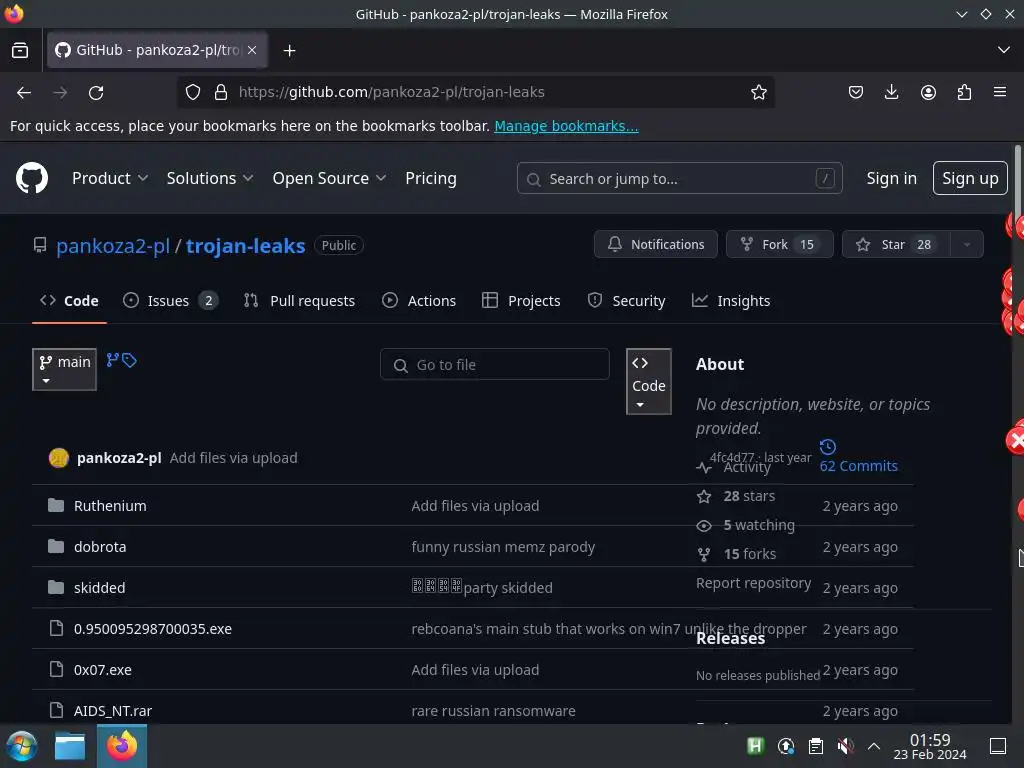Screen dimensions: 1024x768
Task: Switch to the Security tab
Action: pyautogui.click(x=626, y=301)
